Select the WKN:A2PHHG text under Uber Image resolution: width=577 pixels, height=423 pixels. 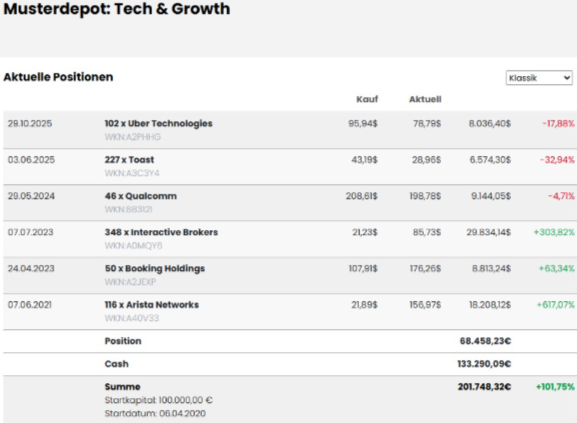tap(132, 137)
